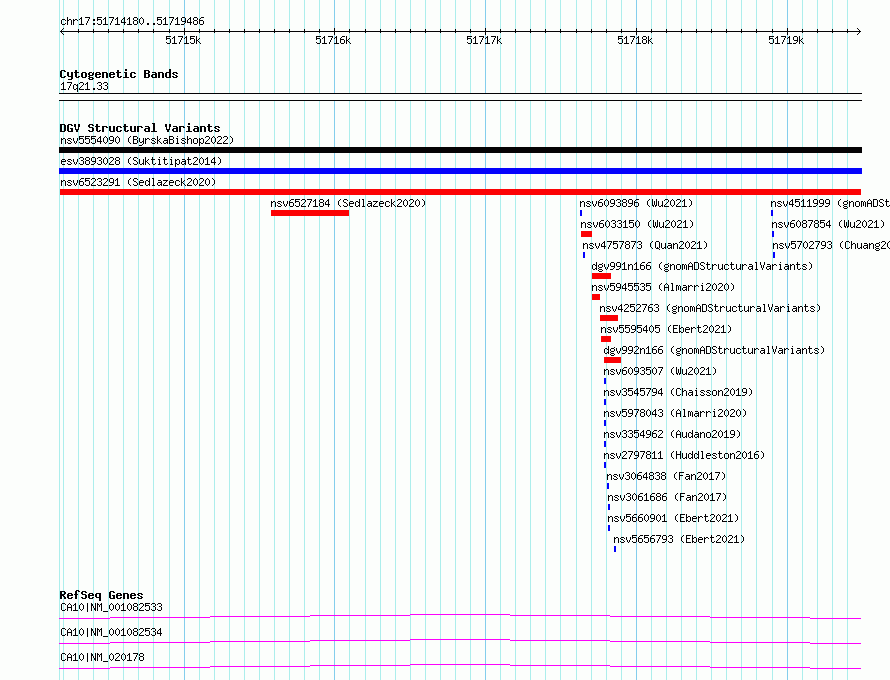The height and width of the screenshot is (680, 890).
Task: Click the CA10 NM_001082534 magenta gene track
Action: click(460, 641)
